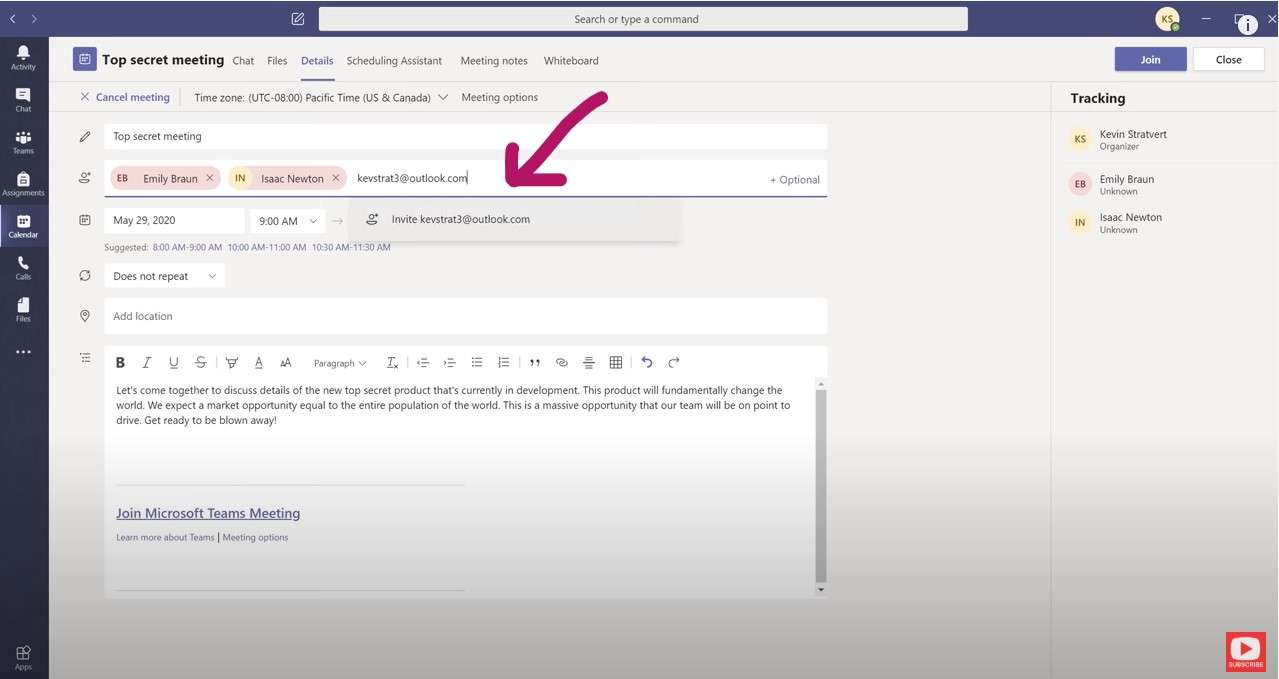Select the Chat icon in sidebar
The width and height of the screenshot is (1279, 679).
[x=22, y=97]
